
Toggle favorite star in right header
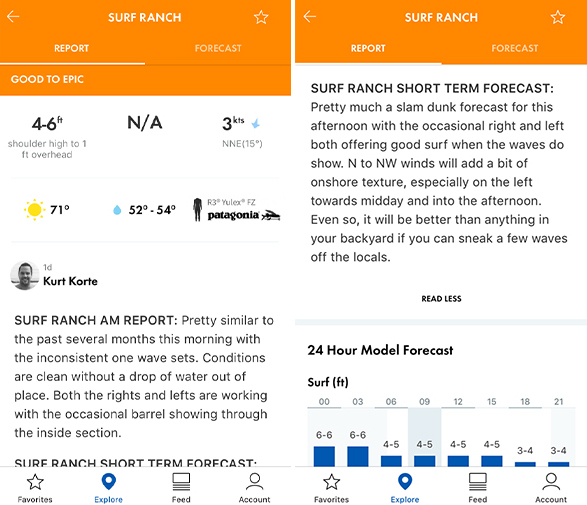[x=557, y=17]
